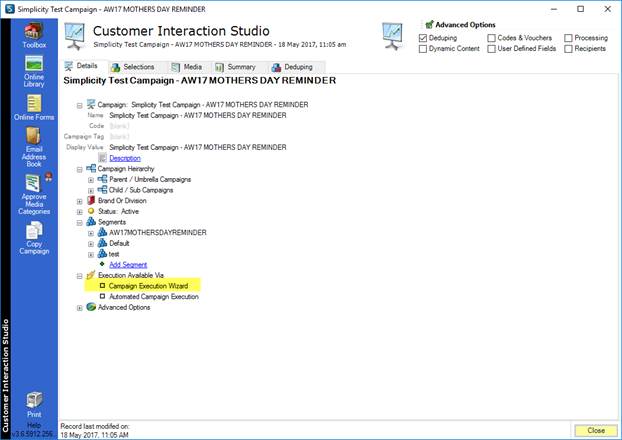Click the Advanced Options globe icon in tree
The image size is (622, 440).
coord(91,307)
